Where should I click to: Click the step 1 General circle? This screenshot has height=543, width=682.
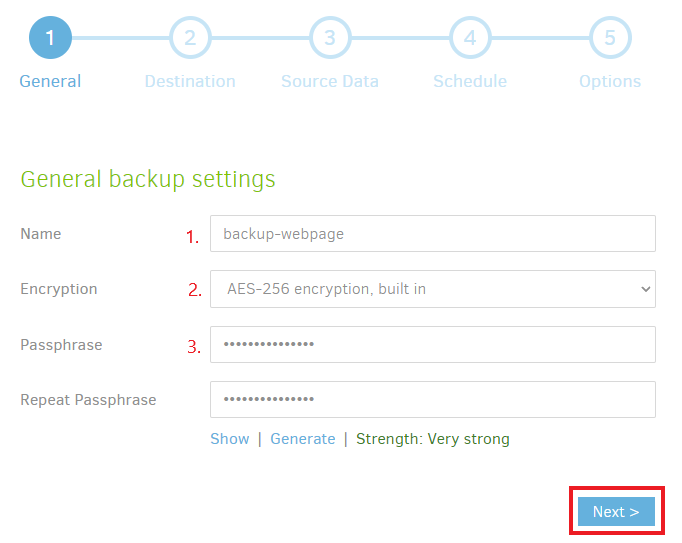click(x=50, y=38)
